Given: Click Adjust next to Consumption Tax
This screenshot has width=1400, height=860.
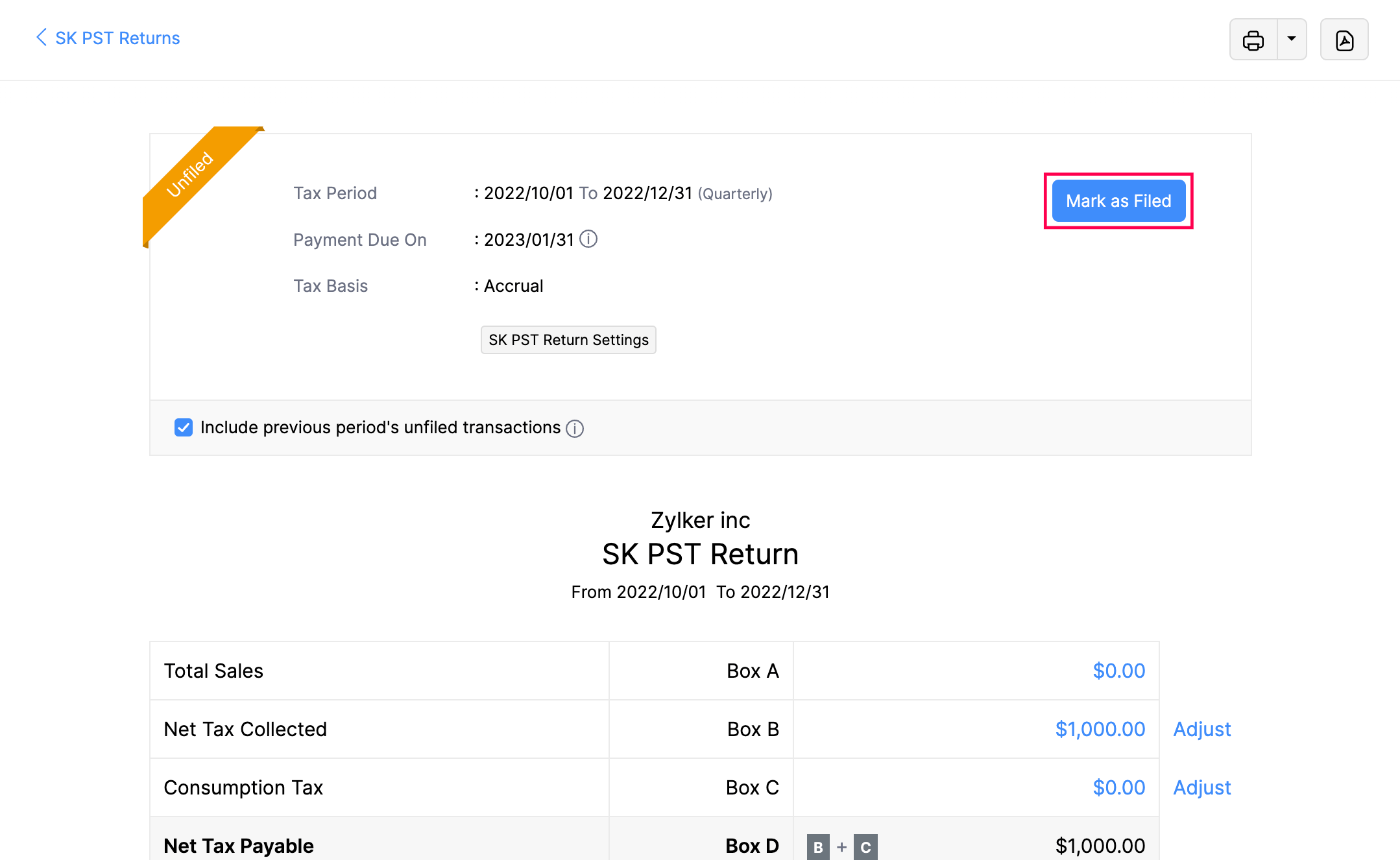Looking at the screenshot, I should (1201, 787).
